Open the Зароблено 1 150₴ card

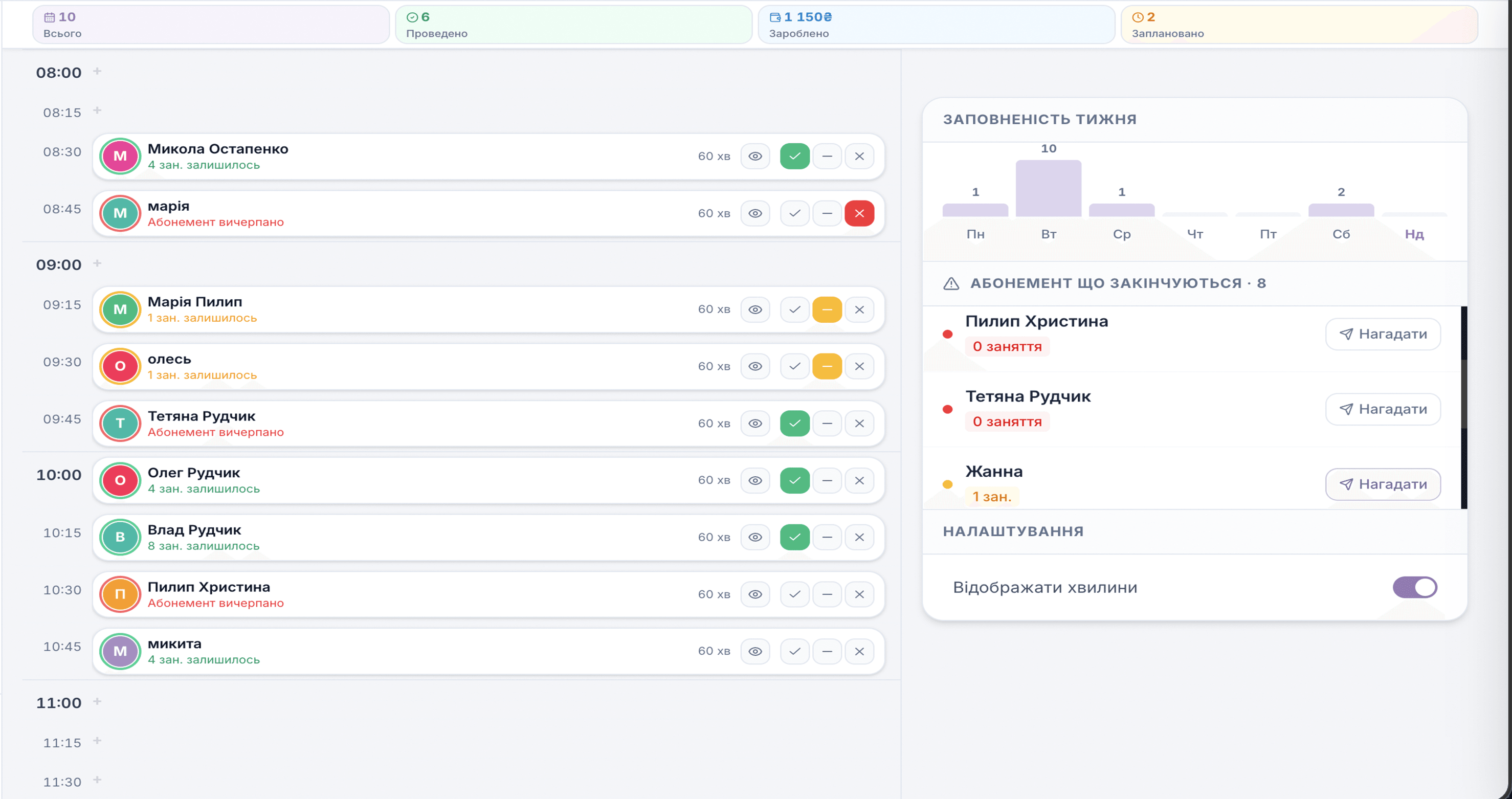pos(936,25)
